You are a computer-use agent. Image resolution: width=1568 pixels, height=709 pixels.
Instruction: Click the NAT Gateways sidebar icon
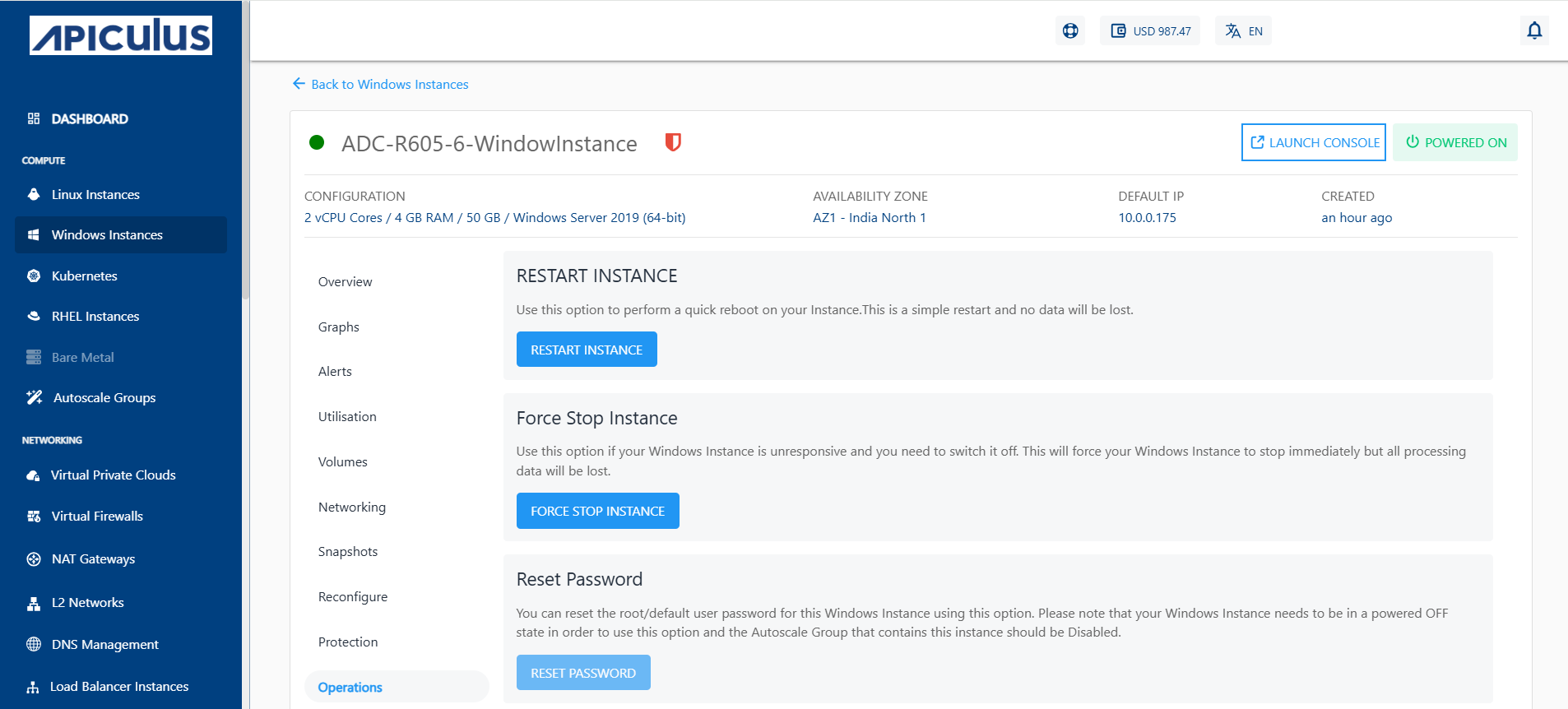click(34, 559)
